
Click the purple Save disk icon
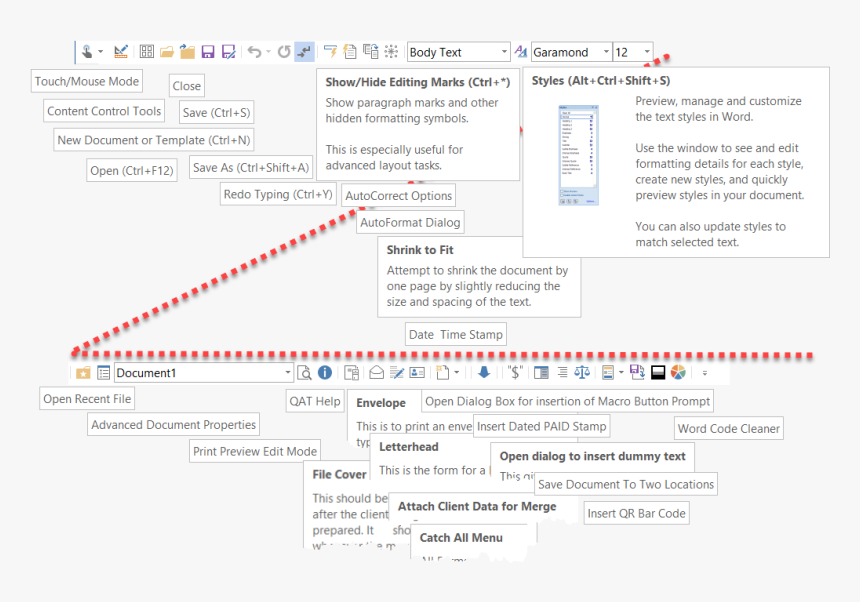[x=208, y=52]
